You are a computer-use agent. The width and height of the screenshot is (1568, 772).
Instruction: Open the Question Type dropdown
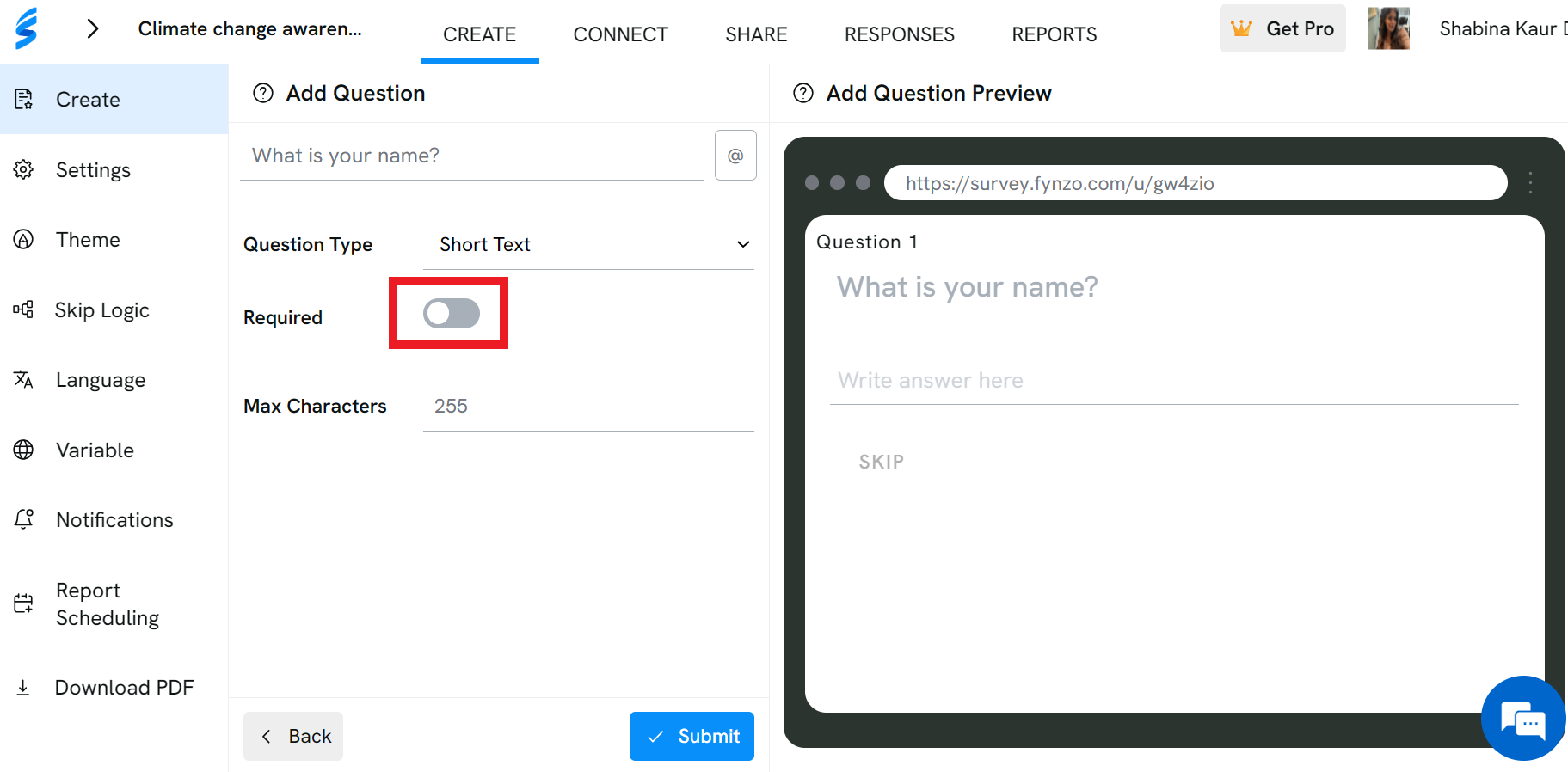pyautogui.click(x=588, y=245)
